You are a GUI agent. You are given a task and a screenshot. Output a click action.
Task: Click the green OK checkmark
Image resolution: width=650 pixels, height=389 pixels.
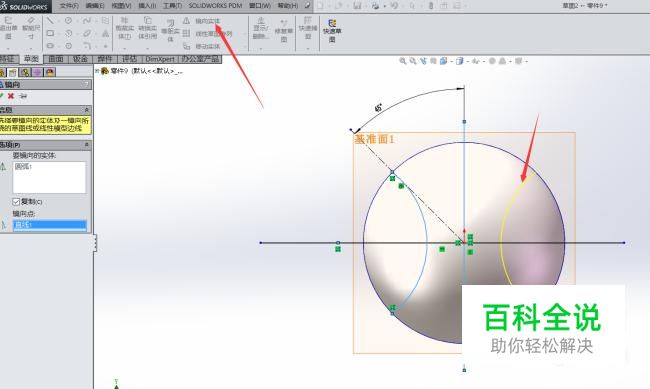(2, 96)
